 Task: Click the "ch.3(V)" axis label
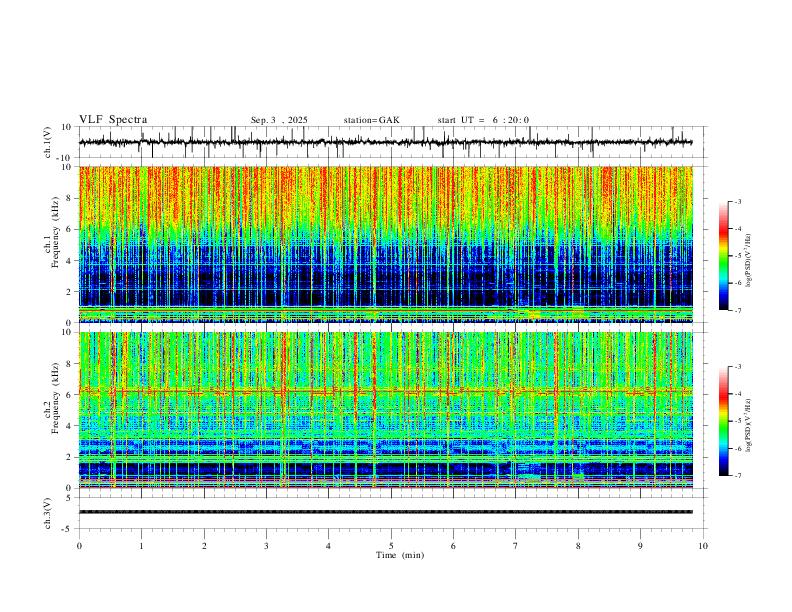(48, 513)
